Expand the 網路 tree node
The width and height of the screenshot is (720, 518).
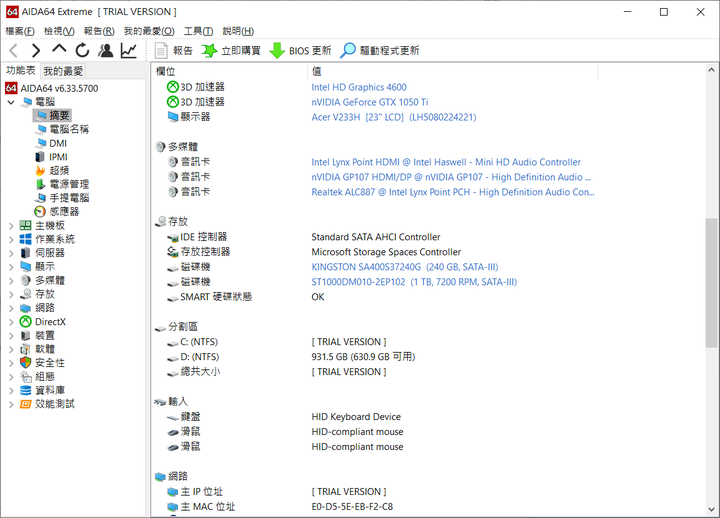11,308
